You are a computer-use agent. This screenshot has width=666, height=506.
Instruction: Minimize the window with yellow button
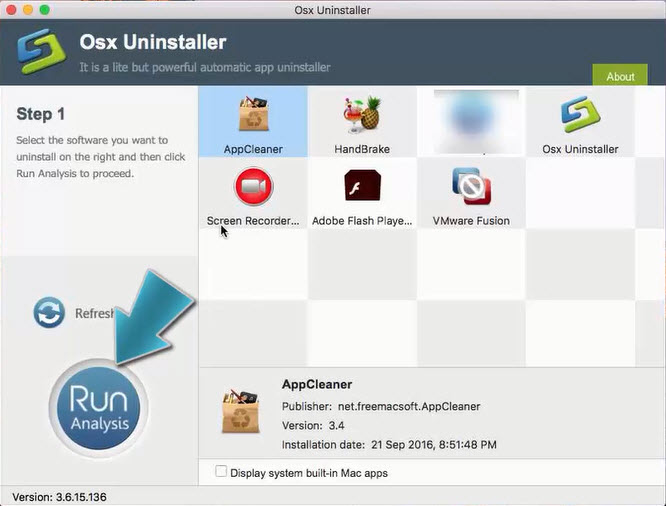(28, 10)
